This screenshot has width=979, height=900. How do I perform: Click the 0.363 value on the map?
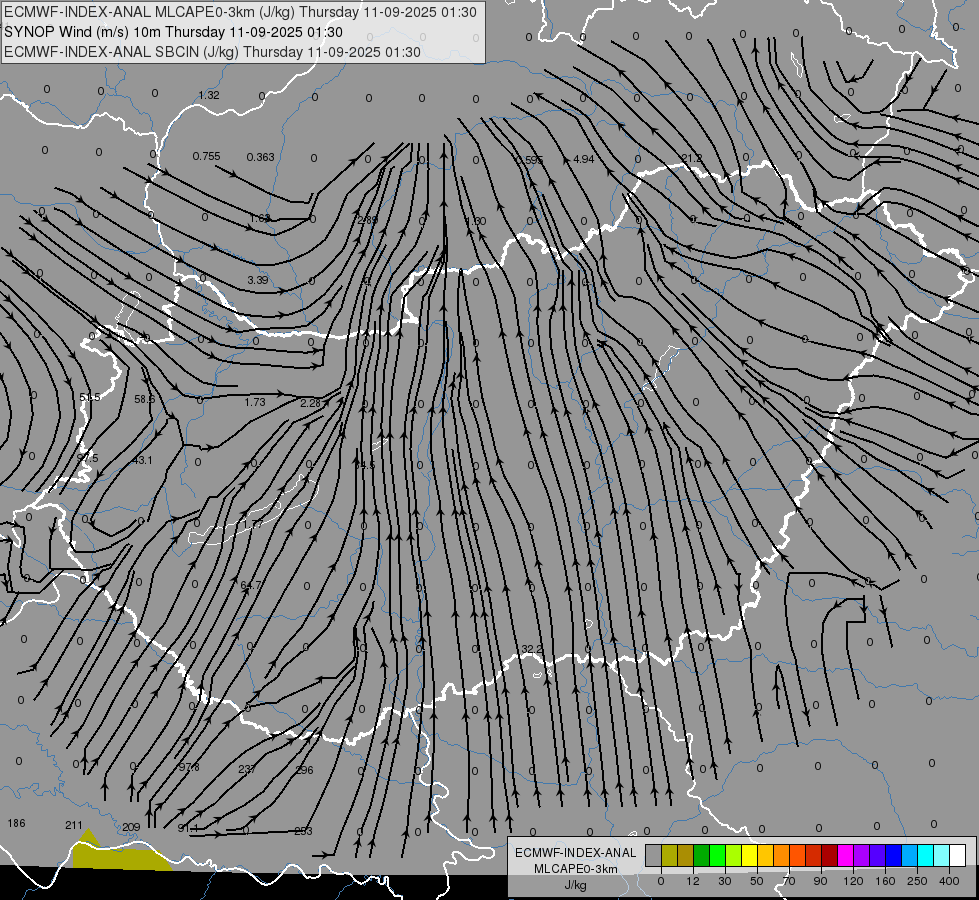click(260, 157)
